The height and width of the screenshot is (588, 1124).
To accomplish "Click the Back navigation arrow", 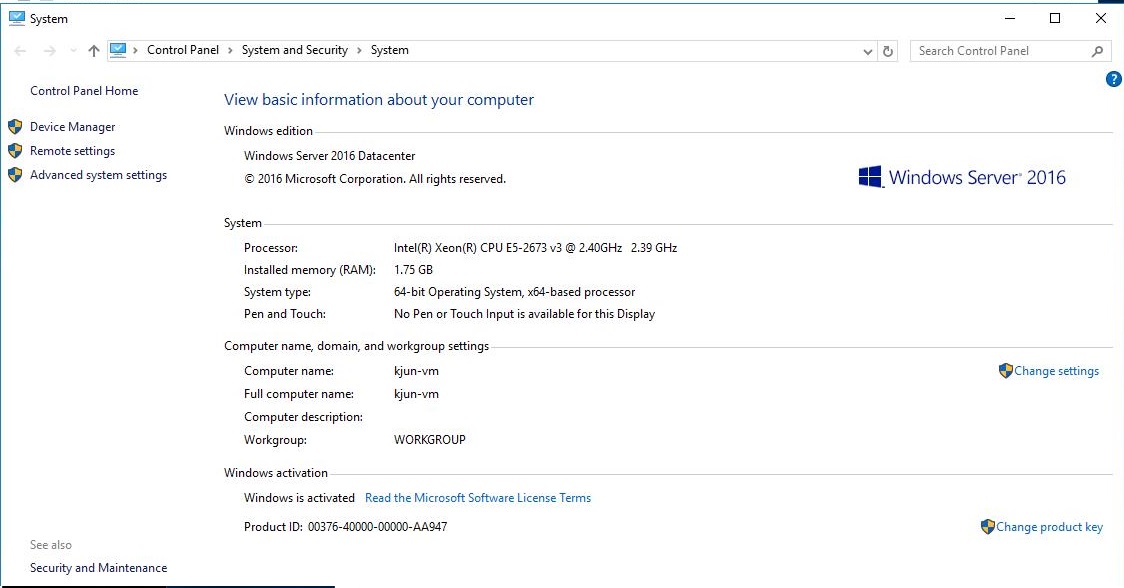I will [20, 51].
